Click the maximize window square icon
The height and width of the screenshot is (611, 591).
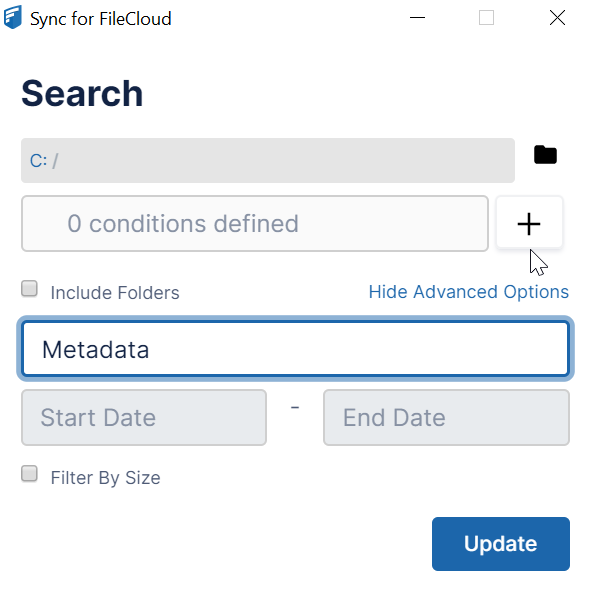[486, 18]
